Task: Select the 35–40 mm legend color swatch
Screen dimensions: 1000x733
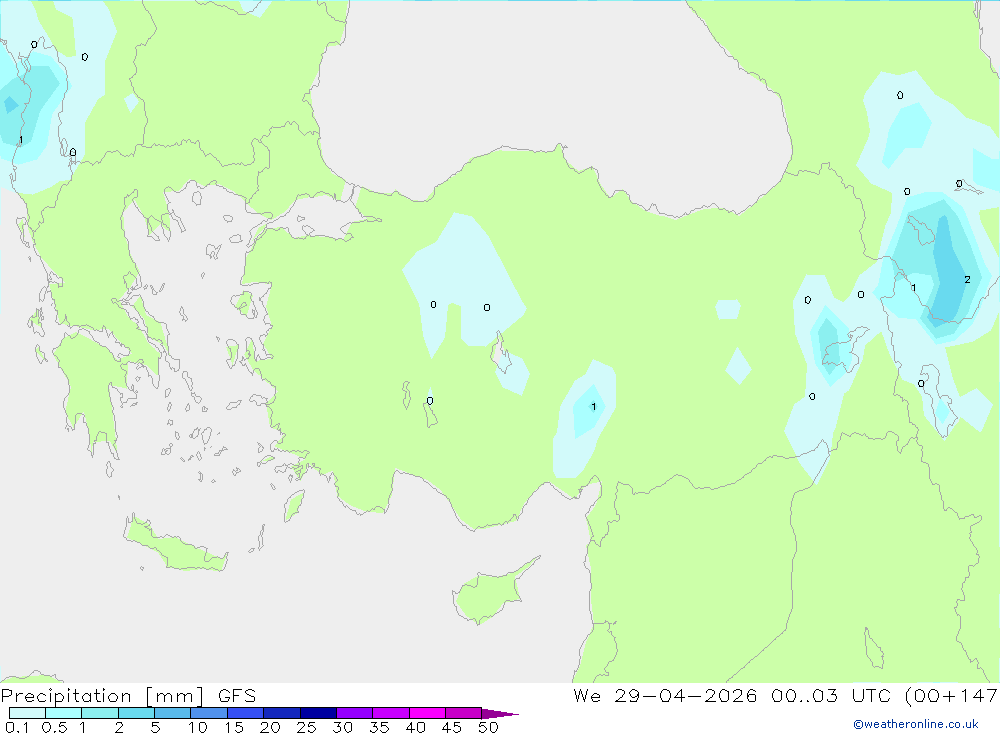Action: tap(391, 713)
